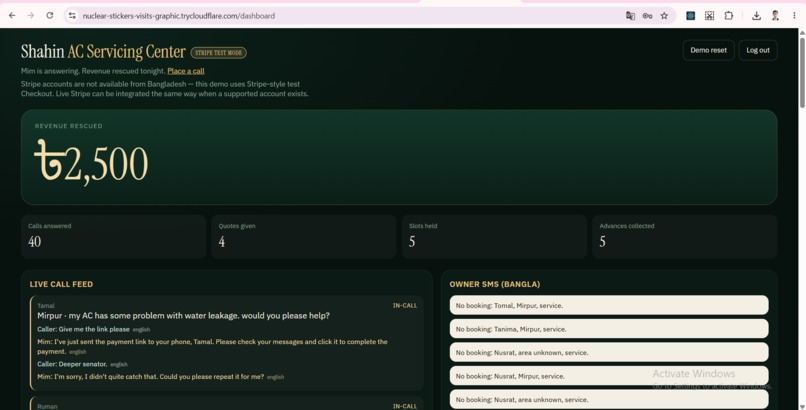Click the REVENUE RESCUED label
This screenshot has width=806, height=410.
68,126
